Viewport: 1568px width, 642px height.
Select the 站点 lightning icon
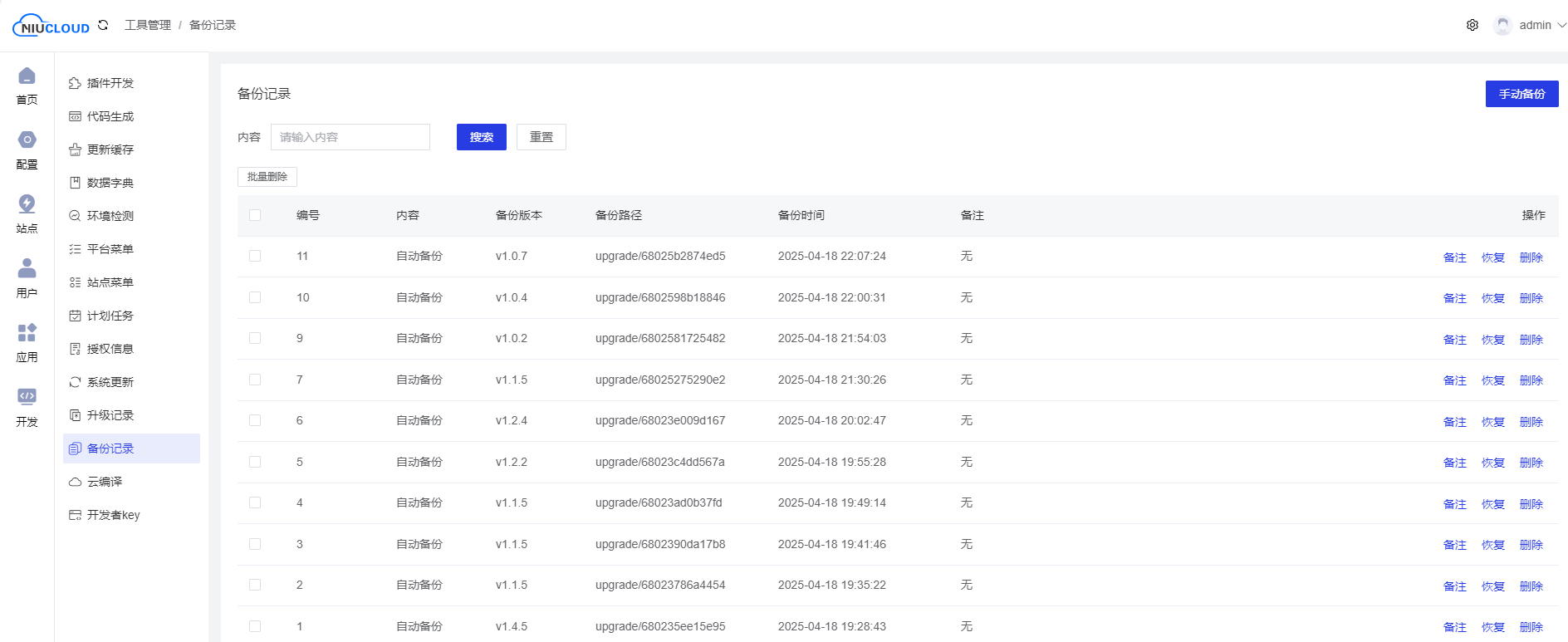click(27, 204)
